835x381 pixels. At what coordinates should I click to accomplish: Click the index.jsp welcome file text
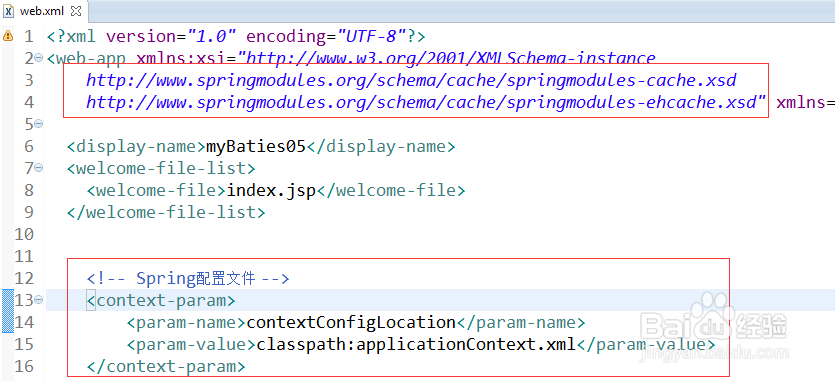(272, 190)
